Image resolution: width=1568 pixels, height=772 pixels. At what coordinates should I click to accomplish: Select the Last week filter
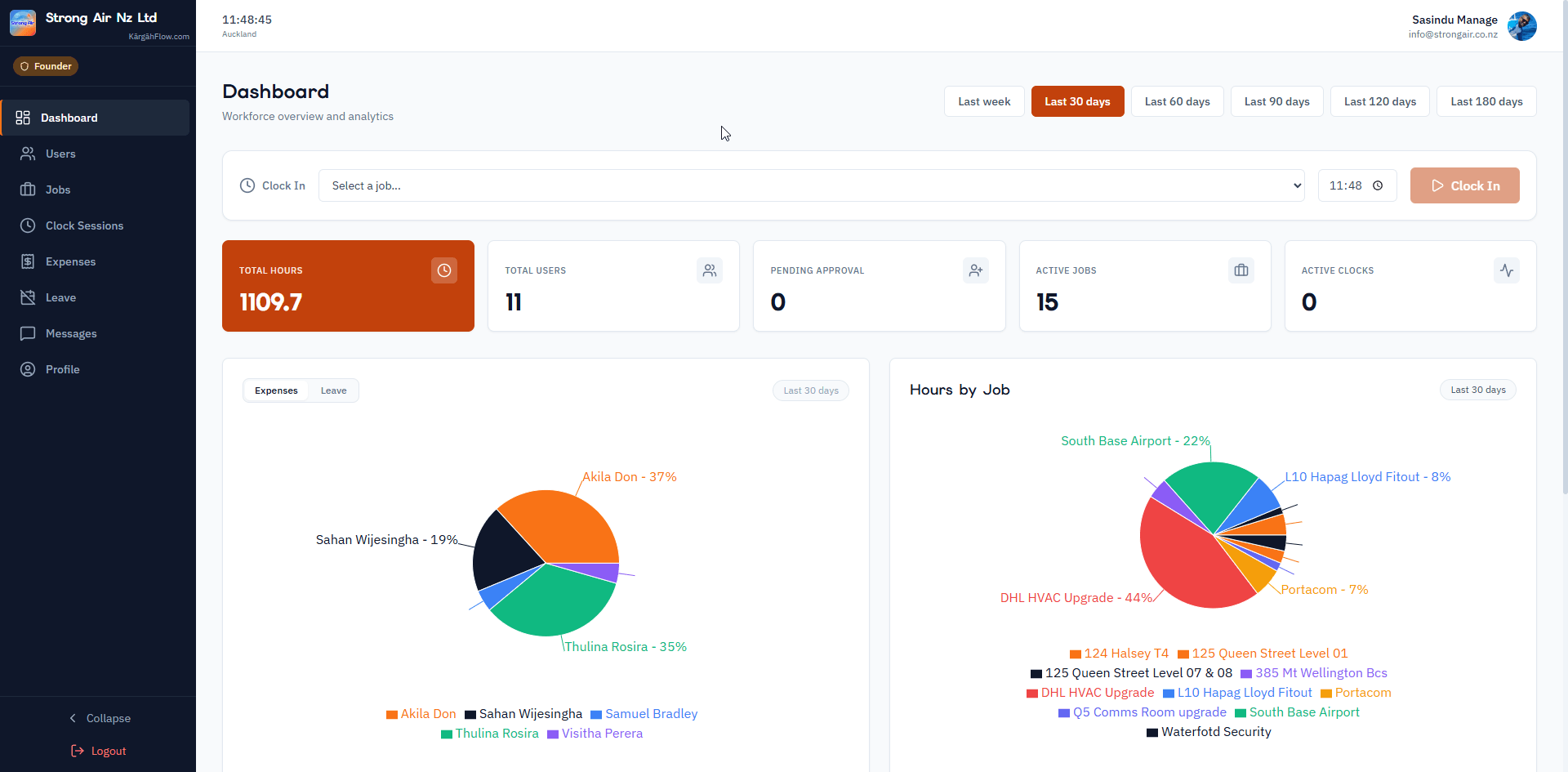tap(984, 101)
